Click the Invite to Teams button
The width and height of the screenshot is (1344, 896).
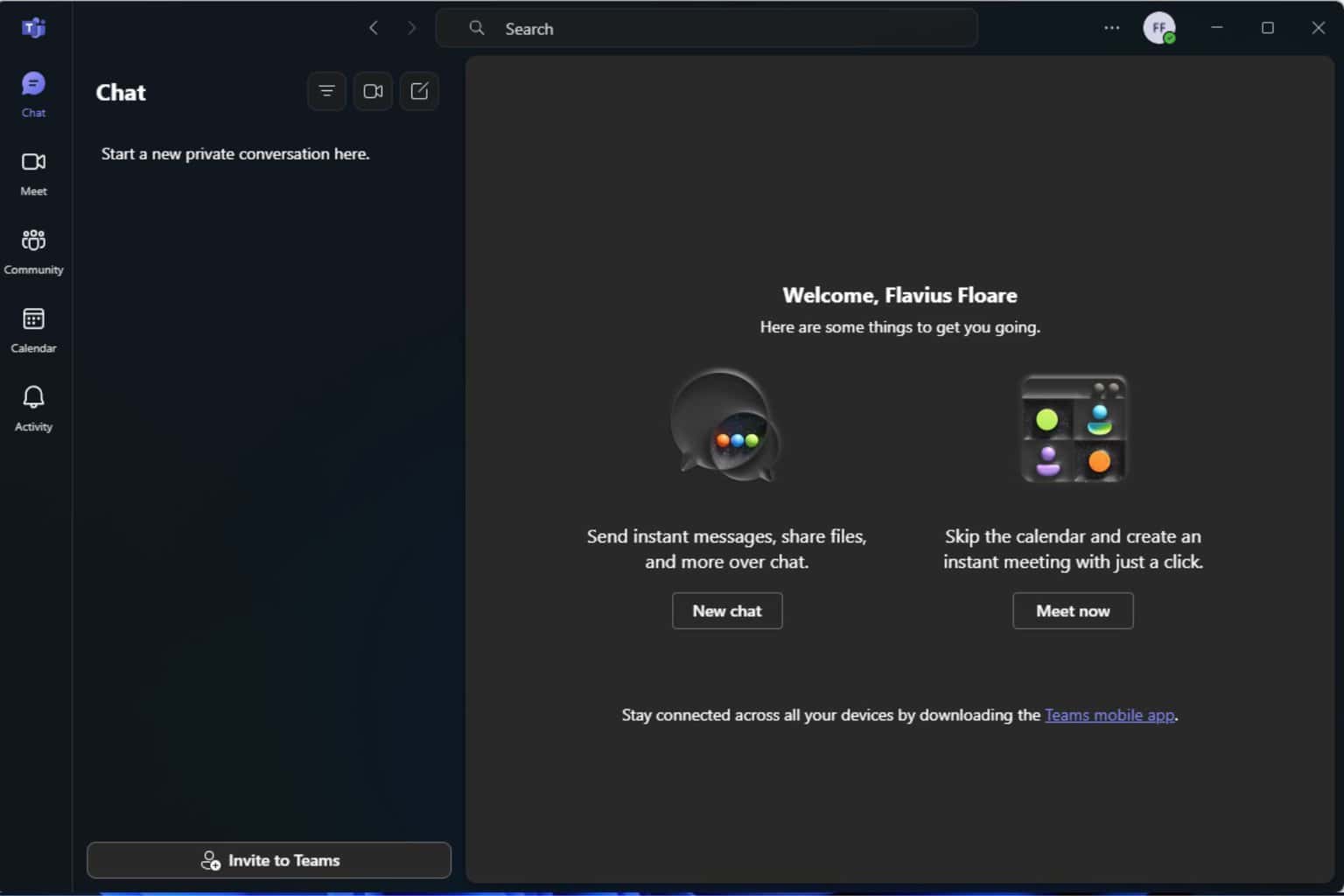pos(269,860)
